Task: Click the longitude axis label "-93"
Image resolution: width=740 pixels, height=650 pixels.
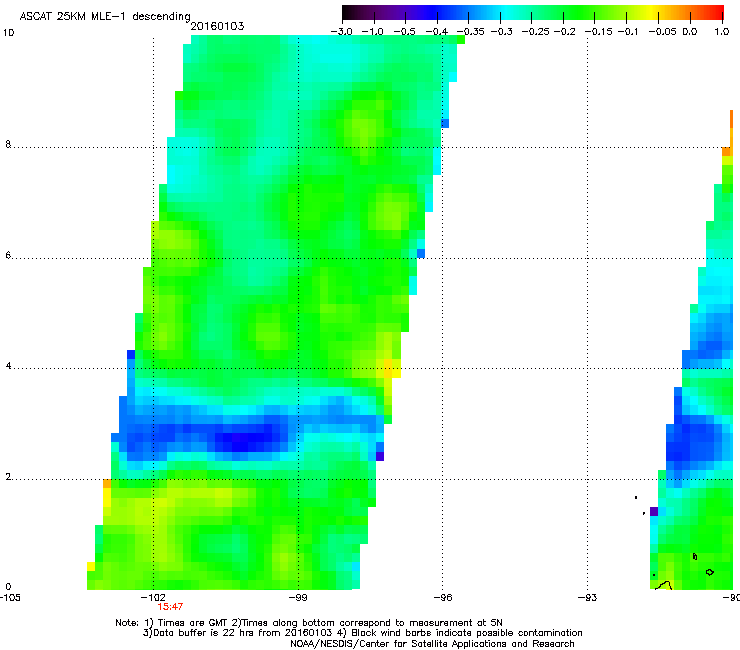Action: (587, 598)
